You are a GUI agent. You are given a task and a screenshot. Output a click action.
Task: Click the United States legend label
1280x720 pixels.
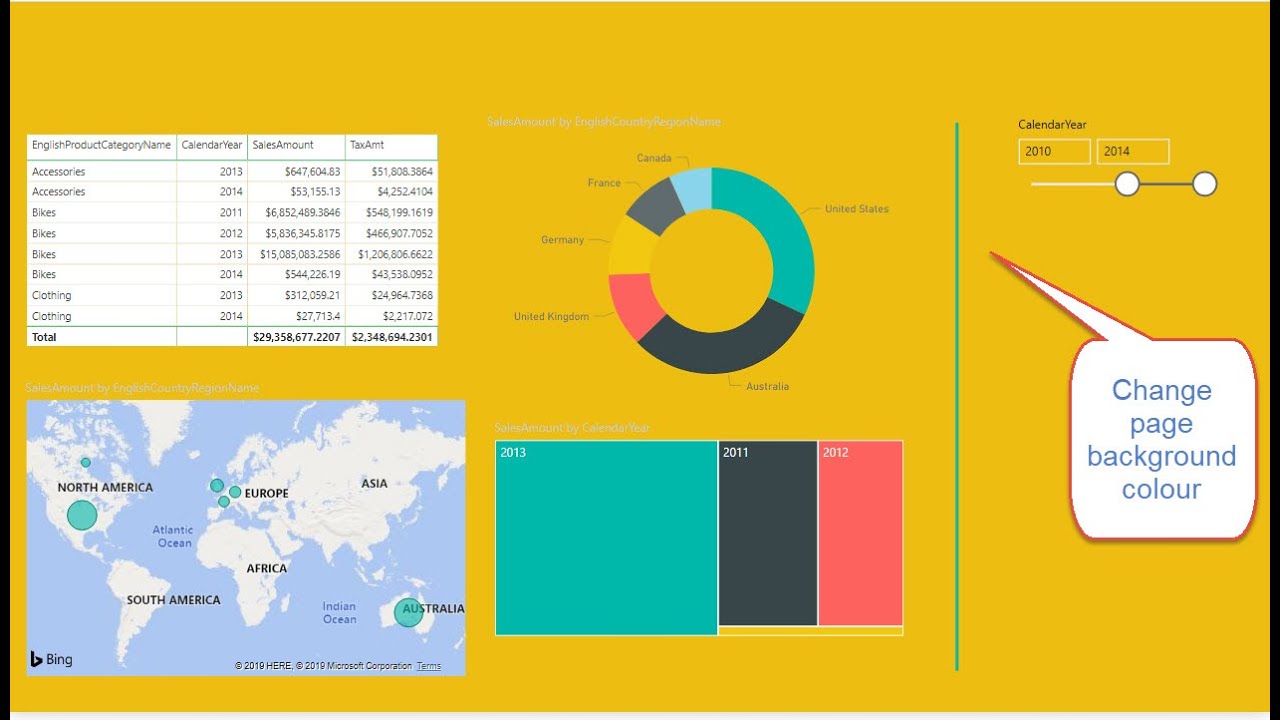856,209
